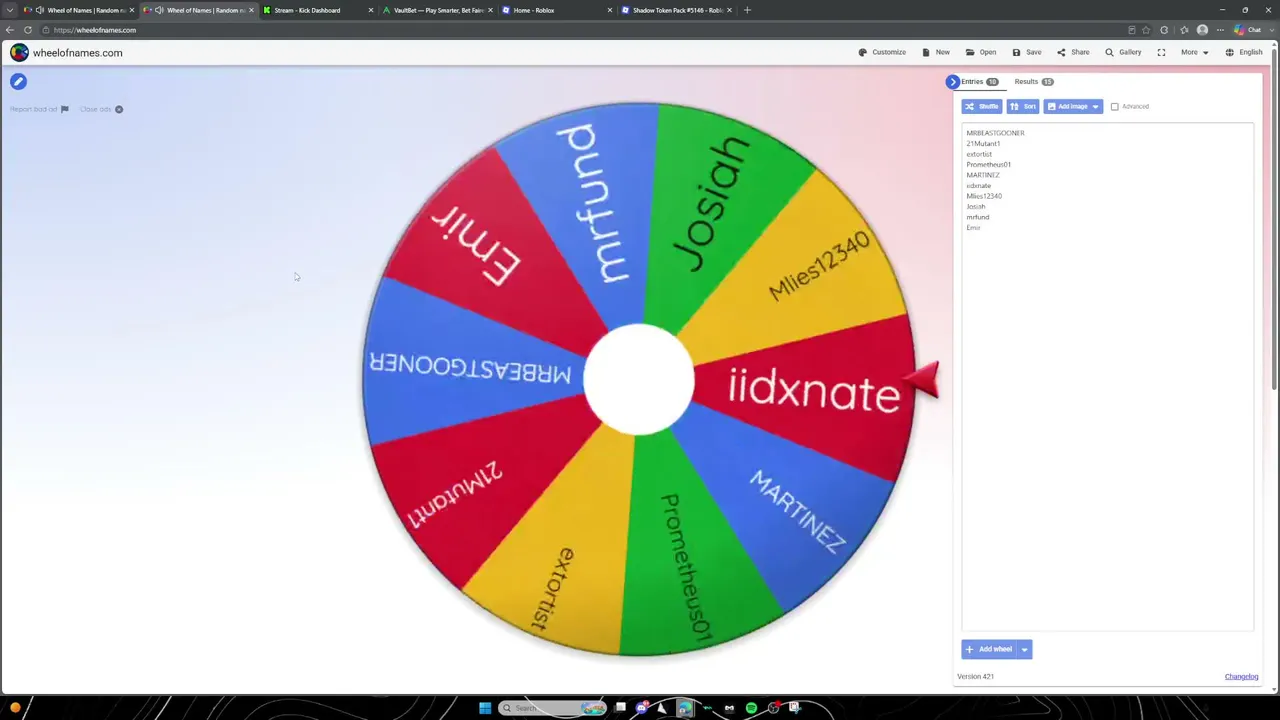
Task: Click the extortist entry line
Action: [x=979, y=154]
